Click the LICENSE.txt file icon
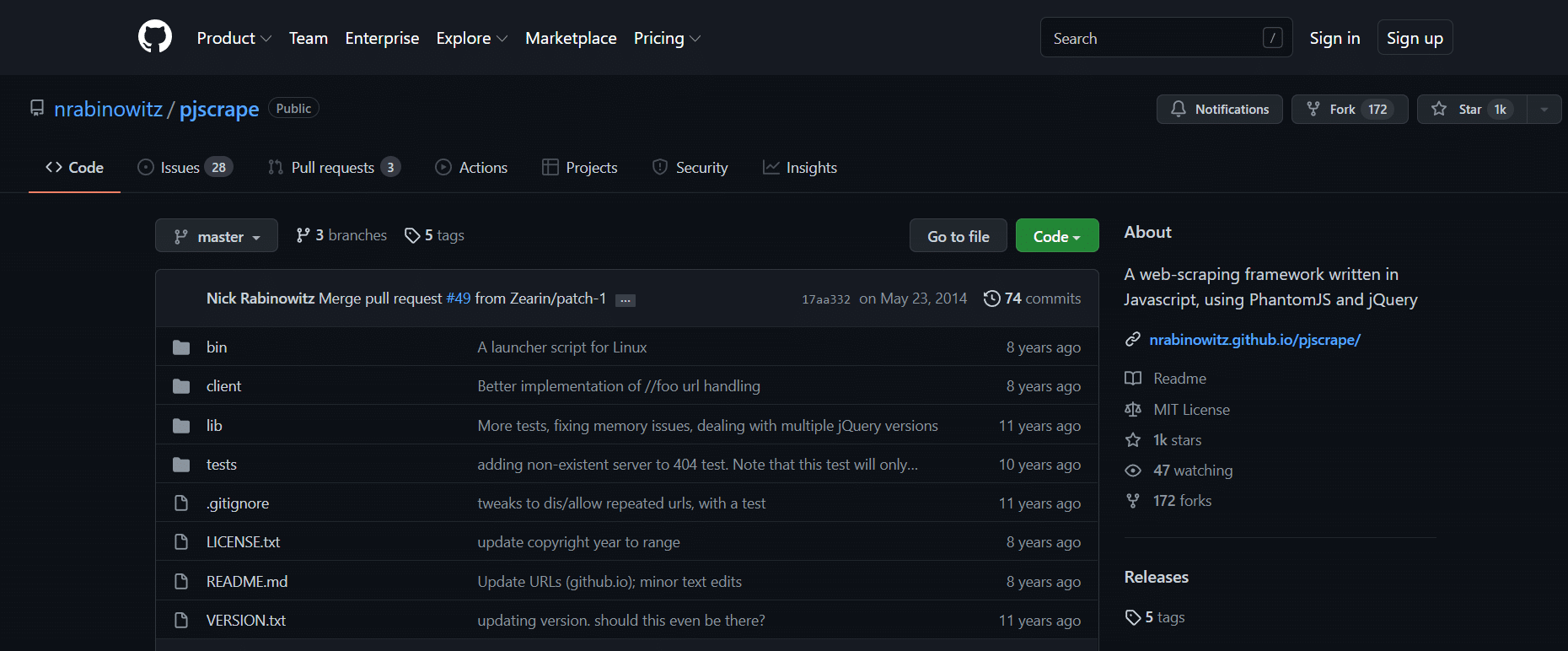The height and width of the screenshot is (651, 1568). click(x=181, y=542)
